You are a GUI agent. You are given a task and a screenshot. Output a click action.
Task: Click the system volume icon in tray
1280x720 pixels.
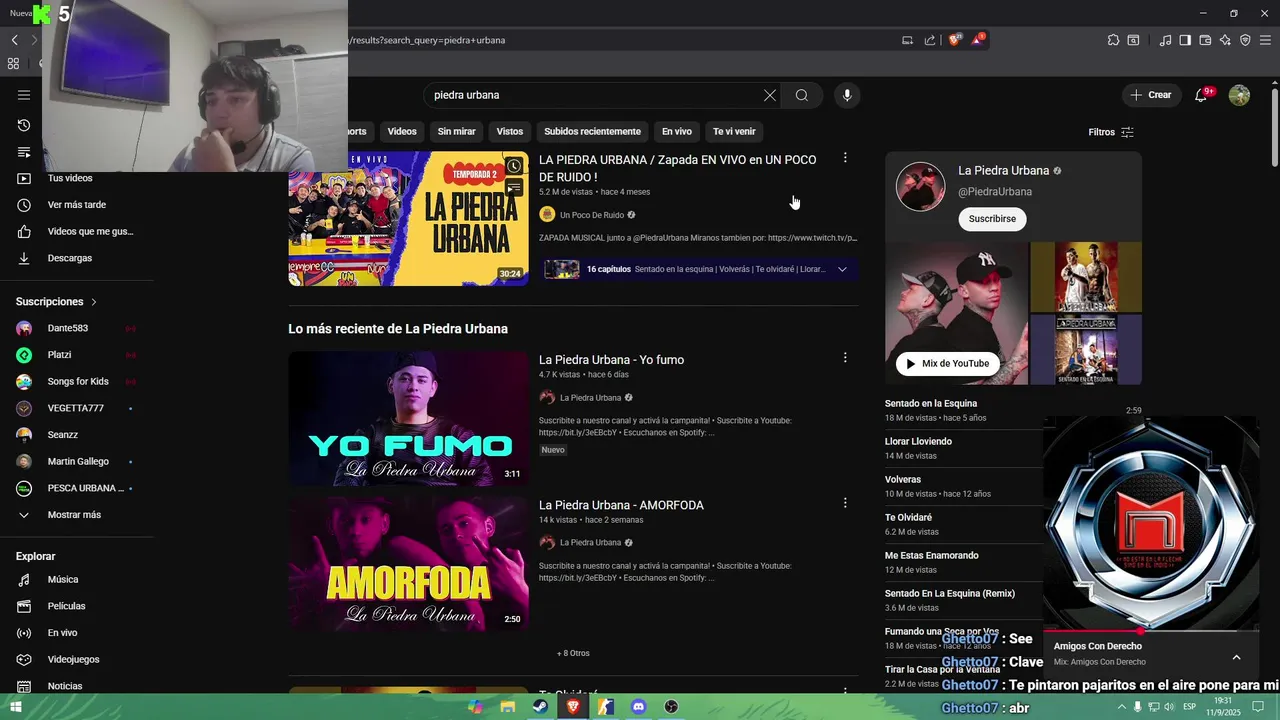coord(1169,707)
